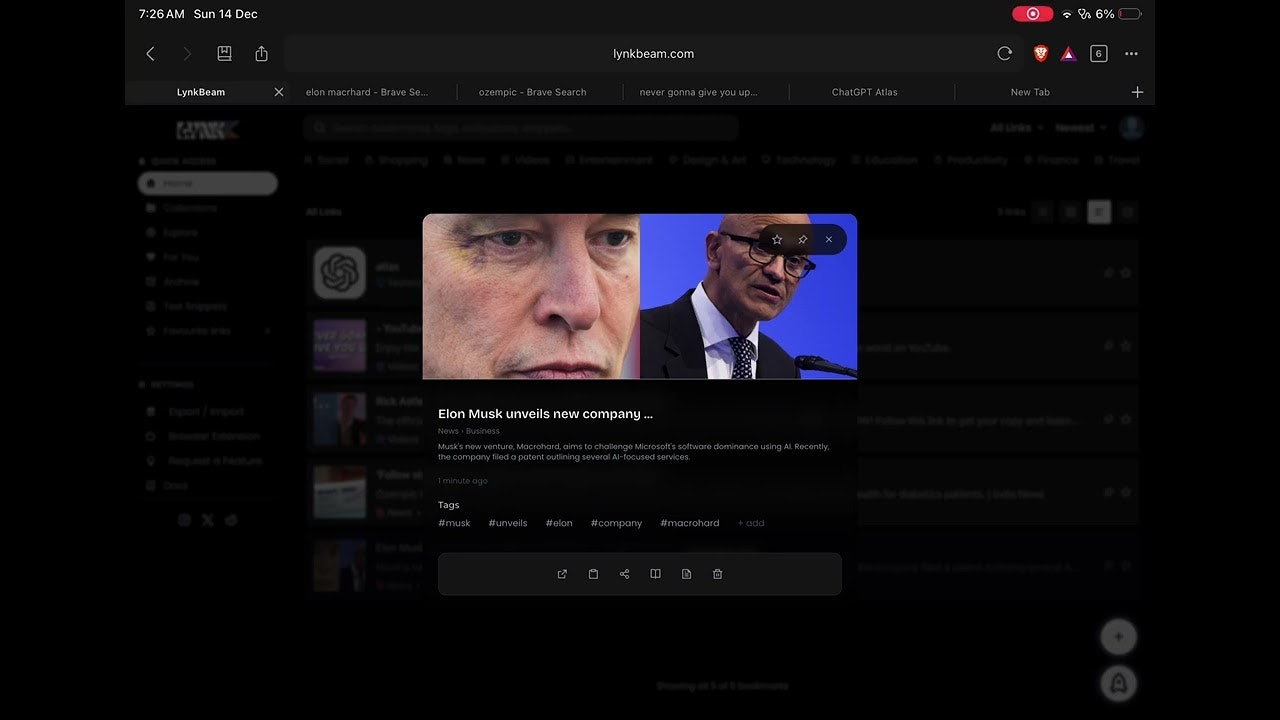Click the floating rocket button

click(1118, 683)
